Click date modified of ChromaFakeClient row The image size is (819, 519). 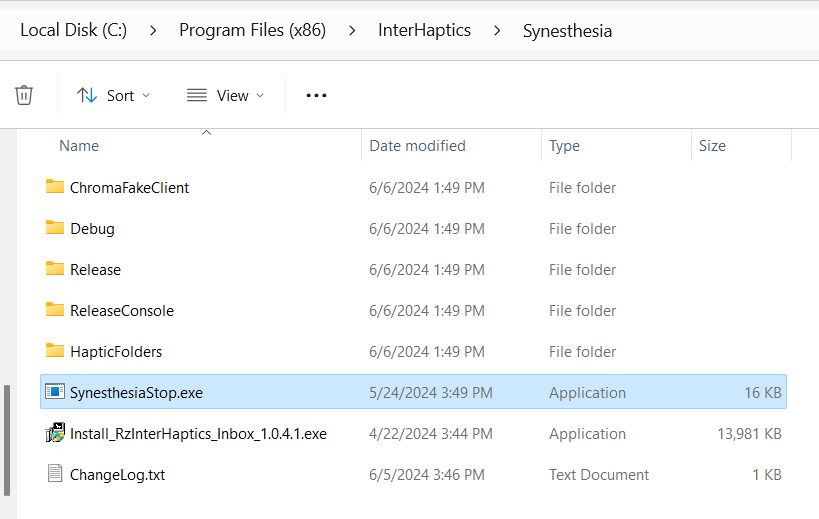(x=427, y=187)
